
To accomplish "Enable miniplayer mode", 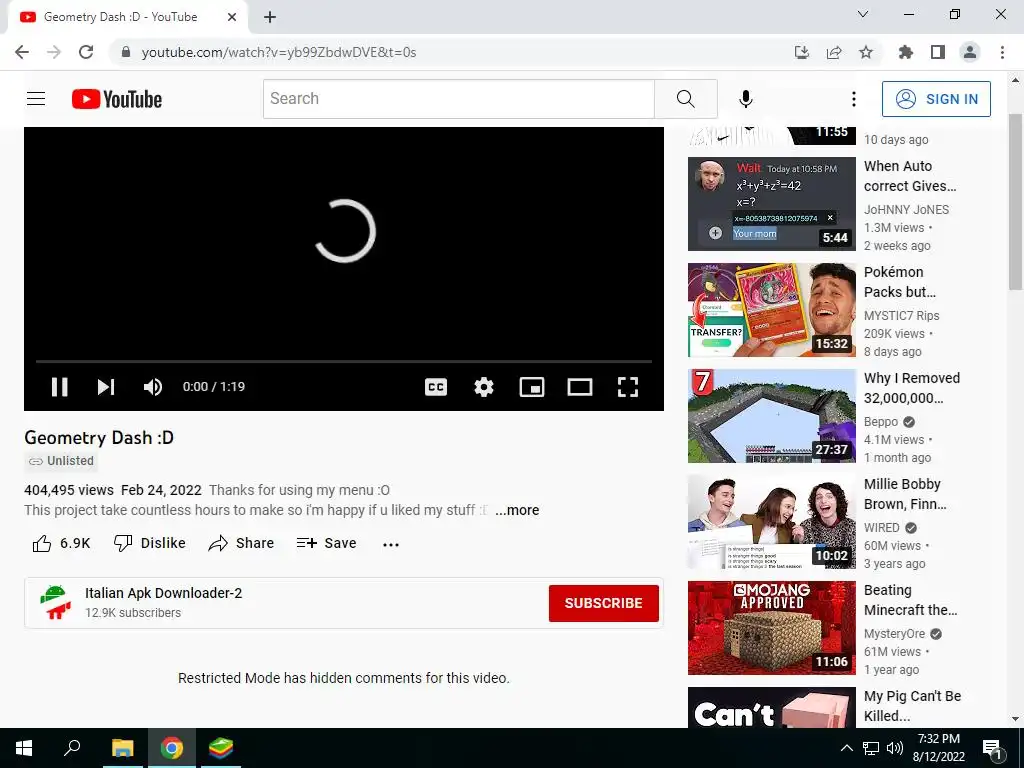I will 532,387.
